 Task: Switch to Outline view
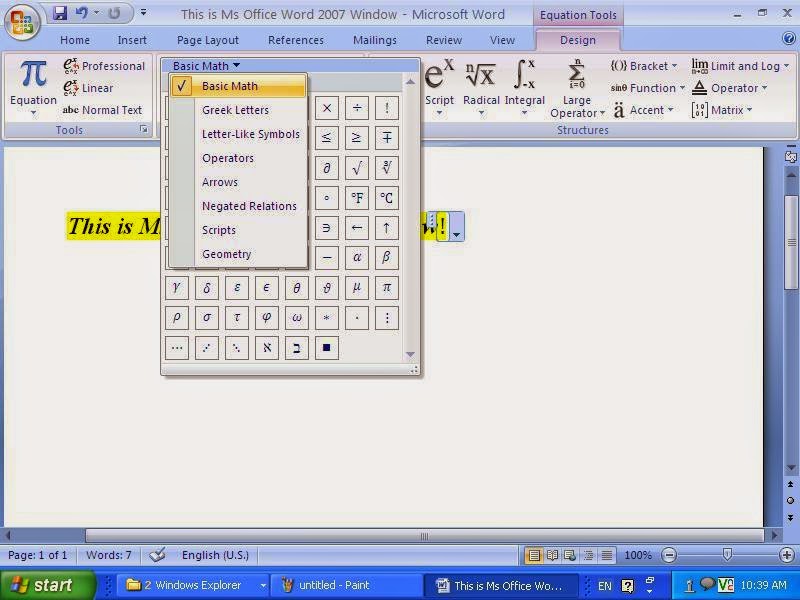pos(589,555)
